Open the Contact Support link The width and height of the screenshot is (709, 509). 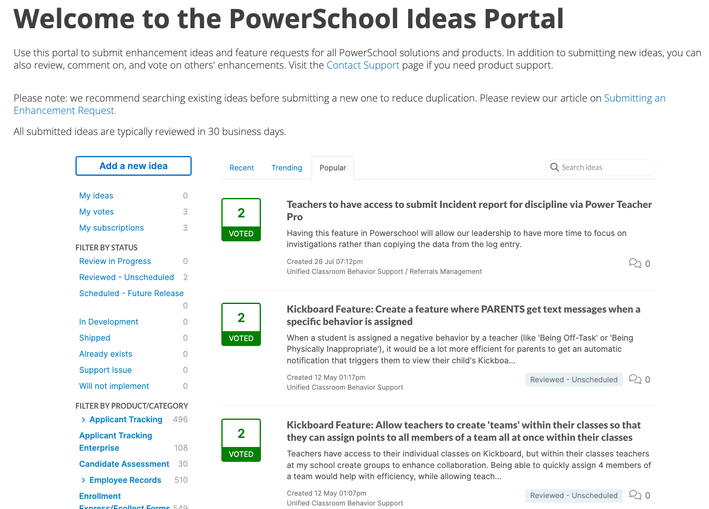click(x=365, y=65)
